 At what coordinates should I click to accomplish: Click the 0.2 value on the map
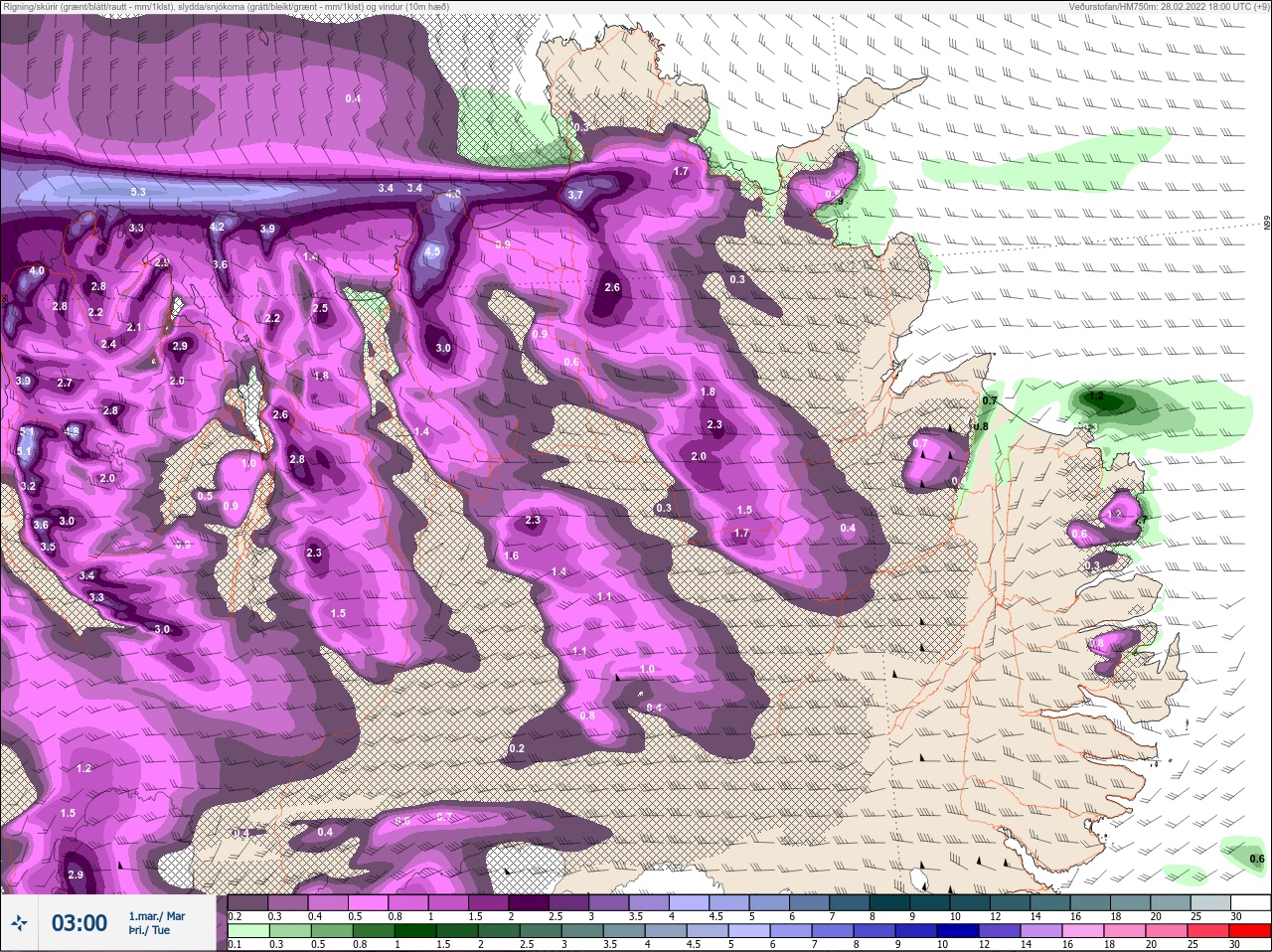[517, 749]
